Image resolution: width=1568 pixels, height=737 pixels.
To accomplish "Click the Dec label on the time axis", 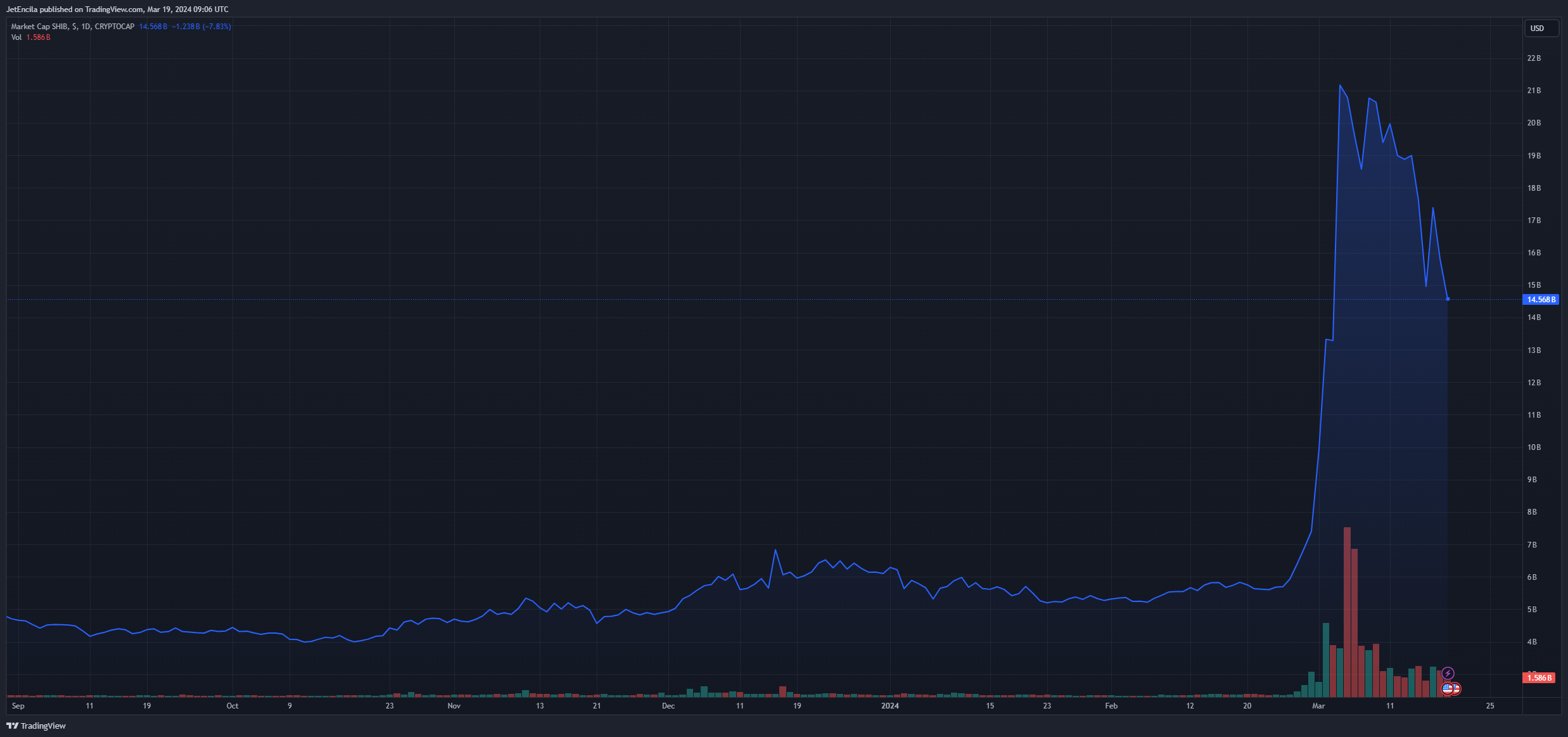I will (668, 705).
